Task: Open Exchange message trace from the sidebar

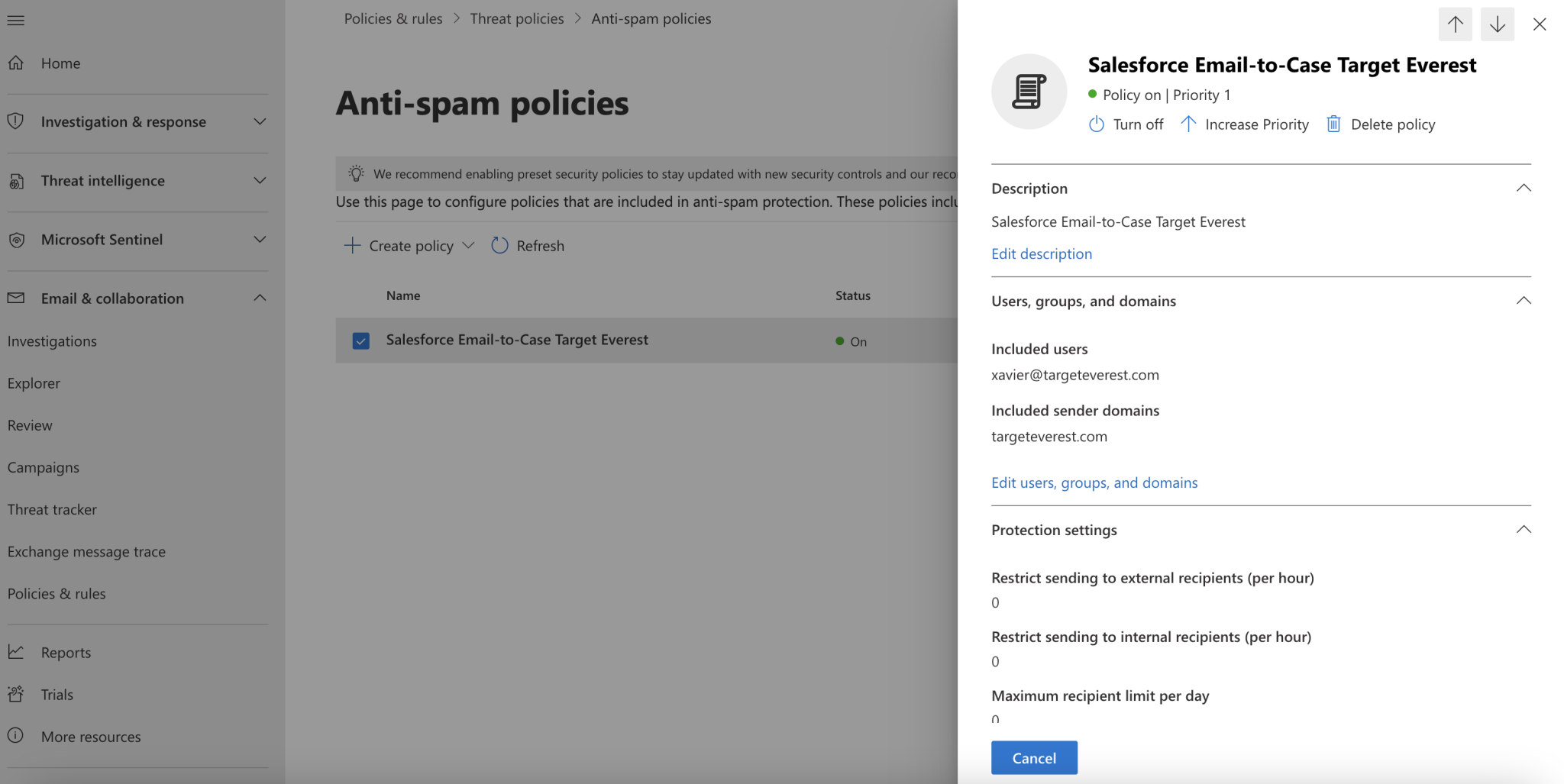Action: pyautogui.click(x=86, y=551)
